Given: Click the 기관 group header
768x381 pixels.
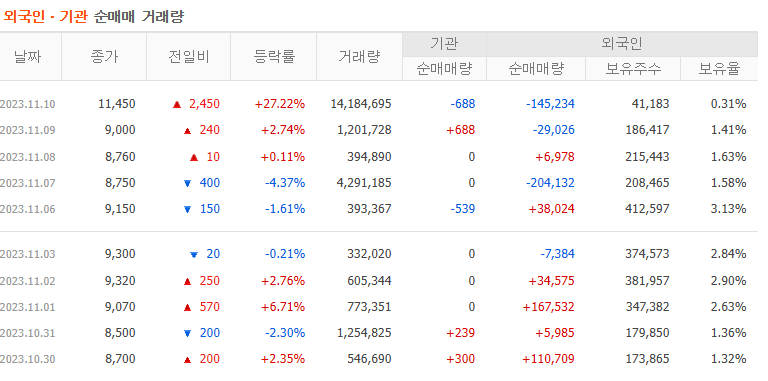Looking at the screenshot, I should (x=444, y=45).
